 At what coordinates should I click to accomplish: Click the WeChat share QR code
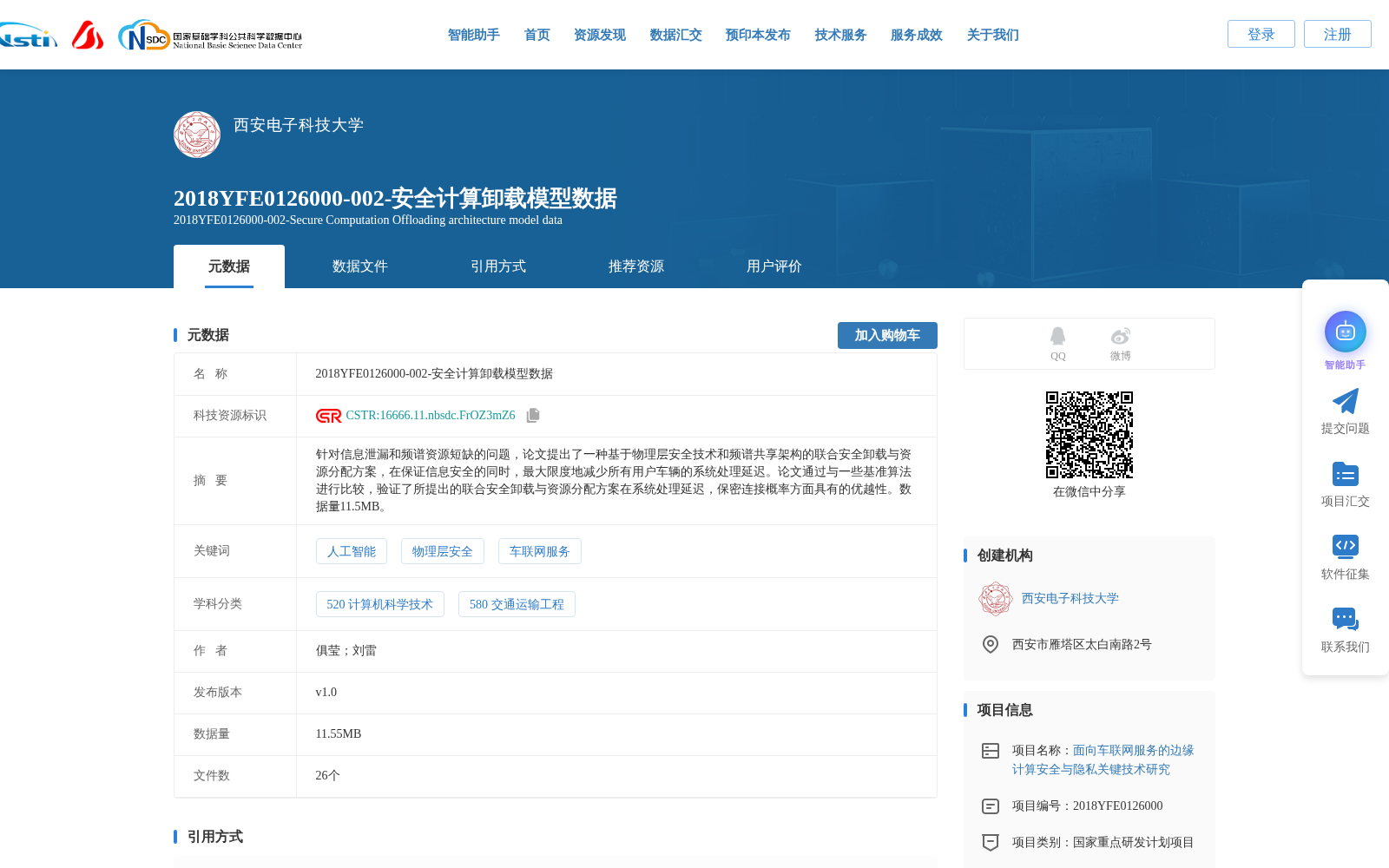pyautogui.click(x=1089, y=435)
